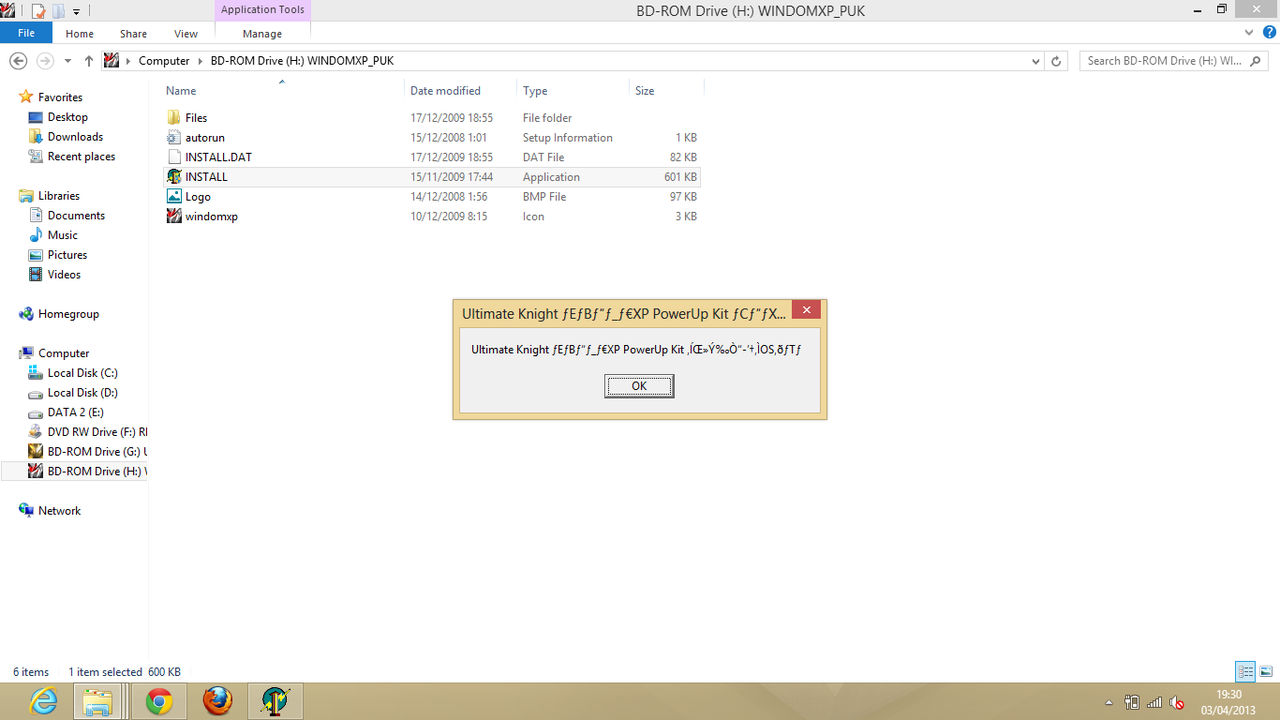Open Internet Explorer from the taskbar
The image size is (1280, 720).
[43, 701]
